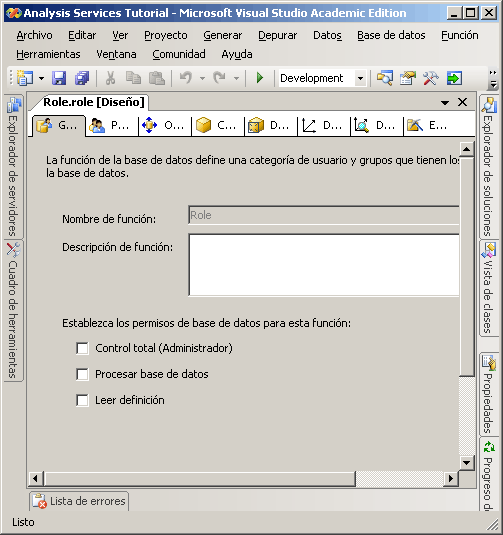503x535 pixels.
Task: Click the Cut scissors icon
Action: 110,78
